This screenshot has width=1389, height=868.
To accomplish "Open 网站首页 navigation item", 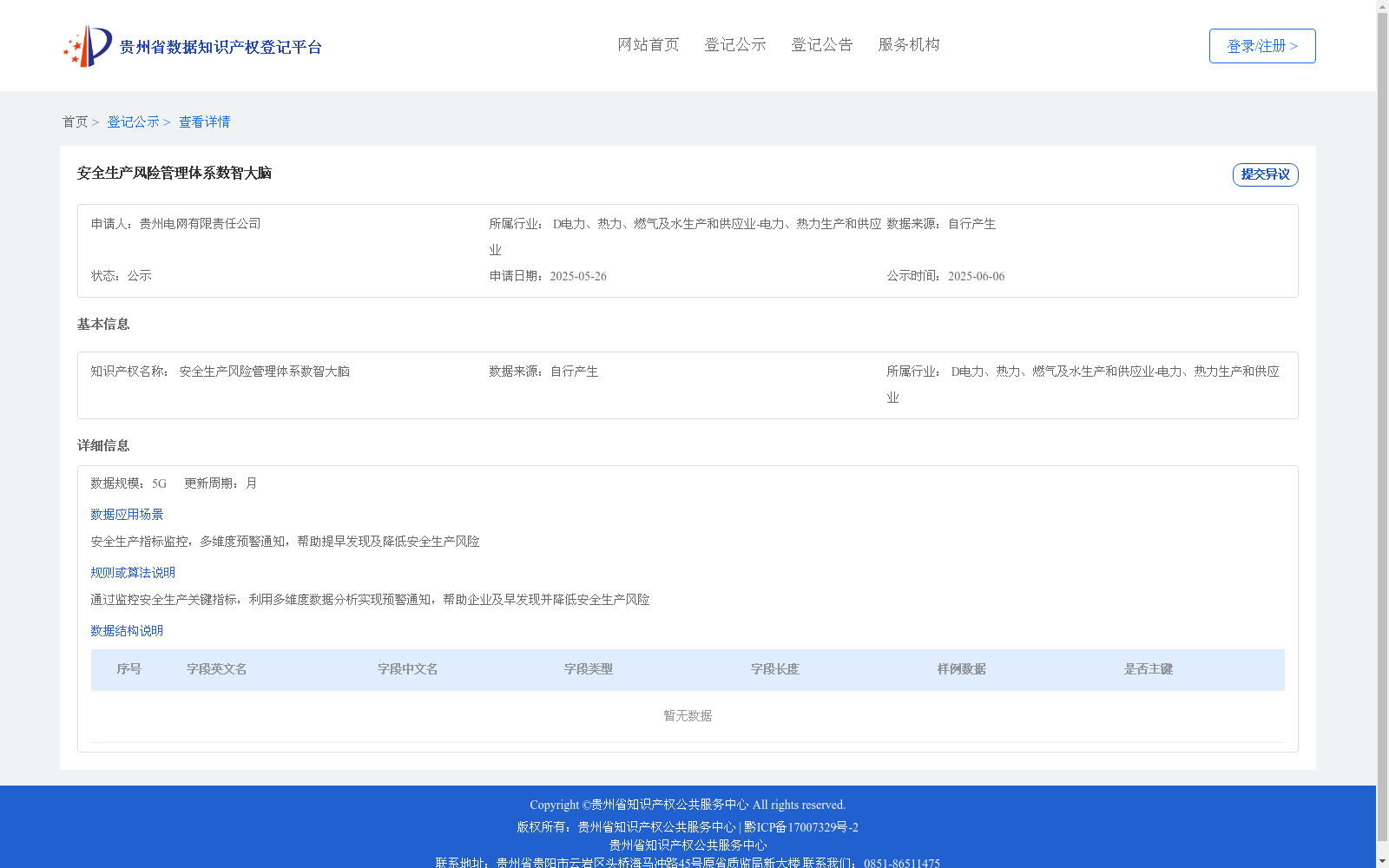I will click(648, 44).
